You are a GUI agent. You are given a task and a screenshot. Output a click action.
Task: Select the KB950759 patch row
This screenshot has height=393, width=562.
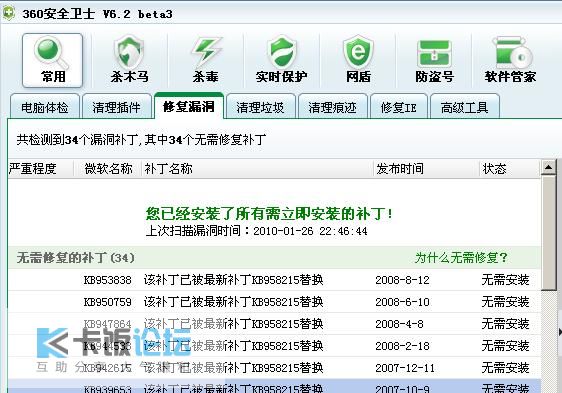[x=274, y=302]
